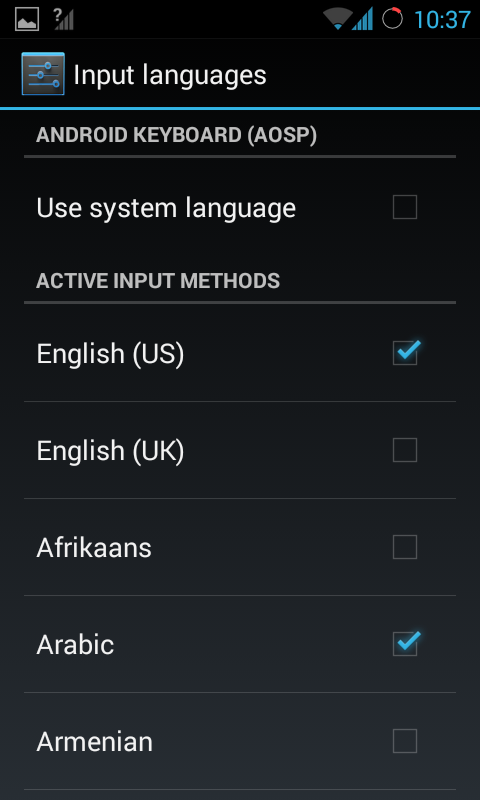Tap the 10:37 clock in status bar
This screenshot has height=800, width=480.
(442, 20)
